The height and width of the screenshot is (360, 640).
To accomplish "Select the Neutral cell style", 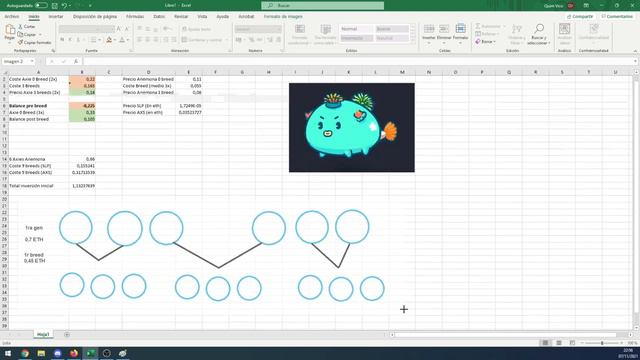I will coord(392,38).
